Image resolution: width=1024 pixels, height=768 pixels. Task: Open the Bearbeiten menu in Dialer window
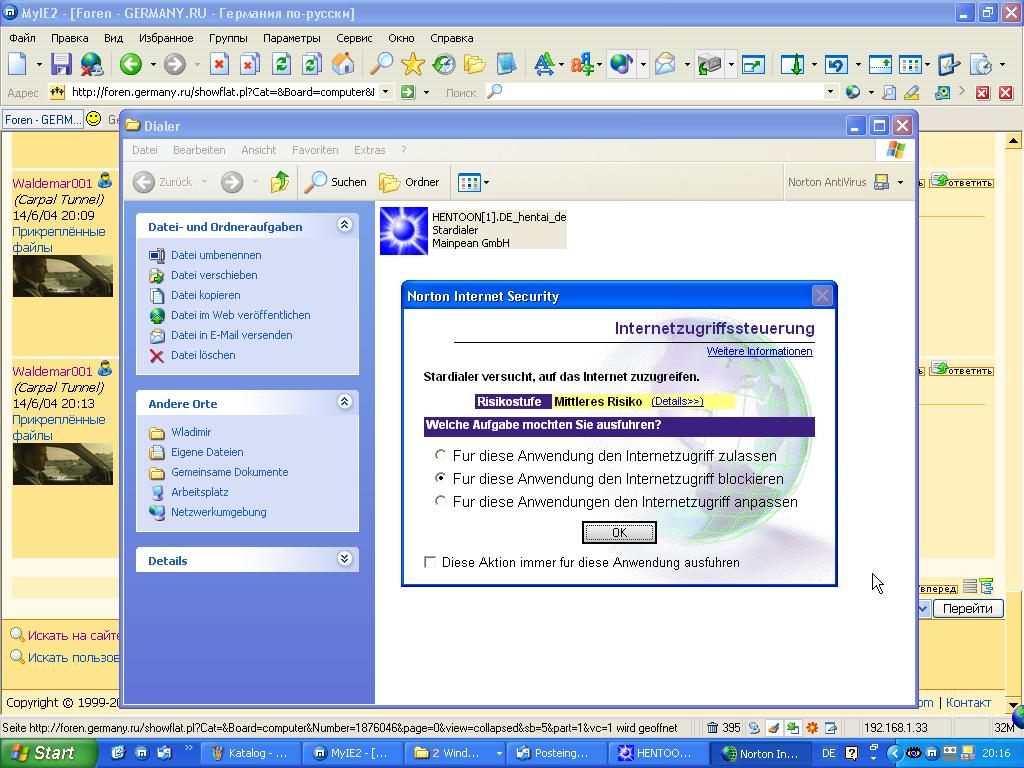point(199,150)
